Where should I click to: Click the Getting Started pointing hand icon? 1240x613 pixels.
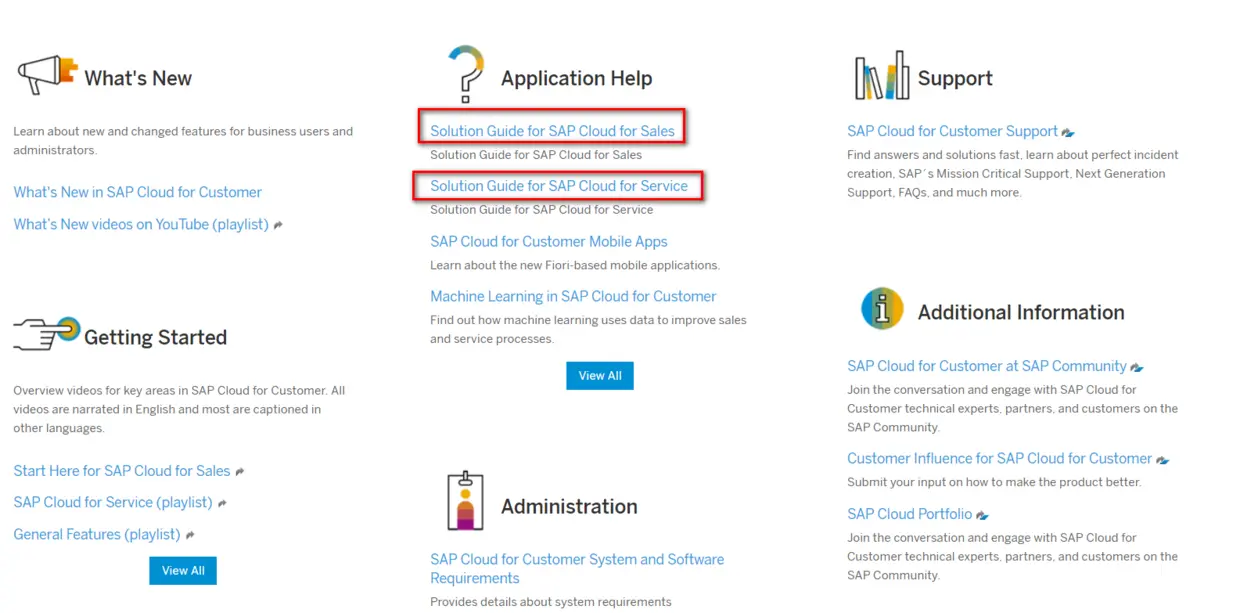pyautogui.click(x=46, y=333)
